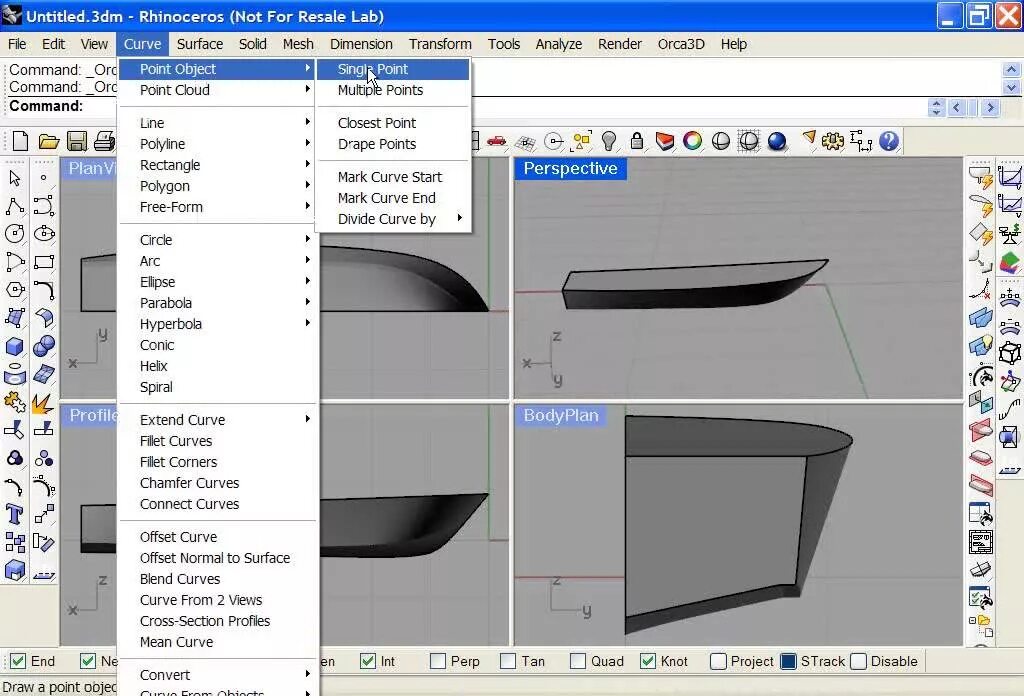
Task: Open the Orca3D menu
Action: pyautogui.click(x=681, y=44)
